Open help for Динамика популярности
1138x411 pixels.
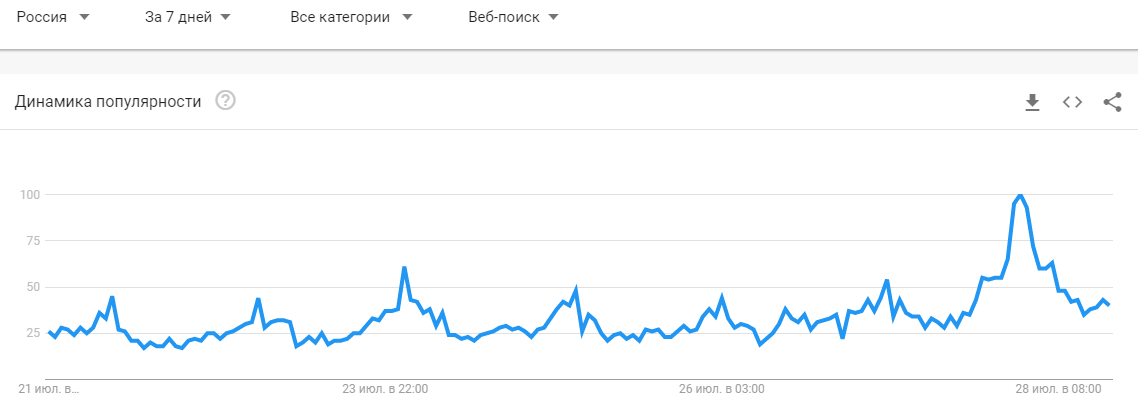click(226, 101)
